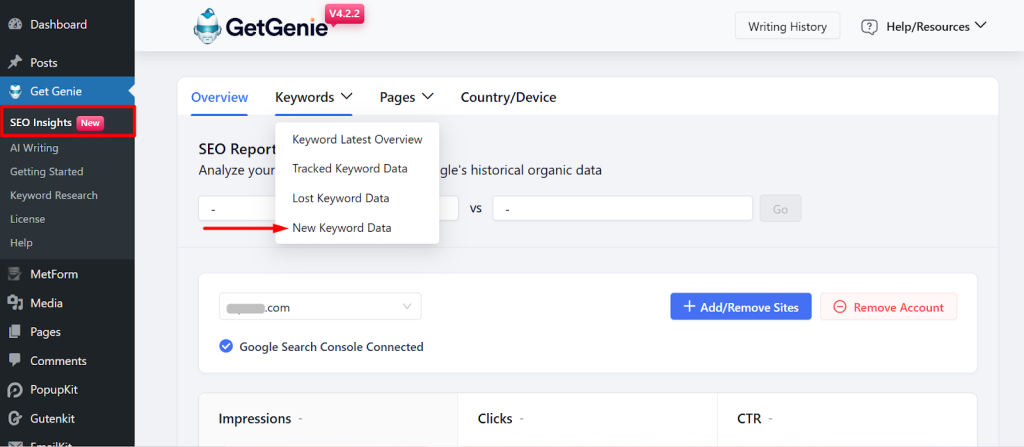1024x447 pixels.
Task: Click the Keywords tab label text
Action: click(304, 97)
